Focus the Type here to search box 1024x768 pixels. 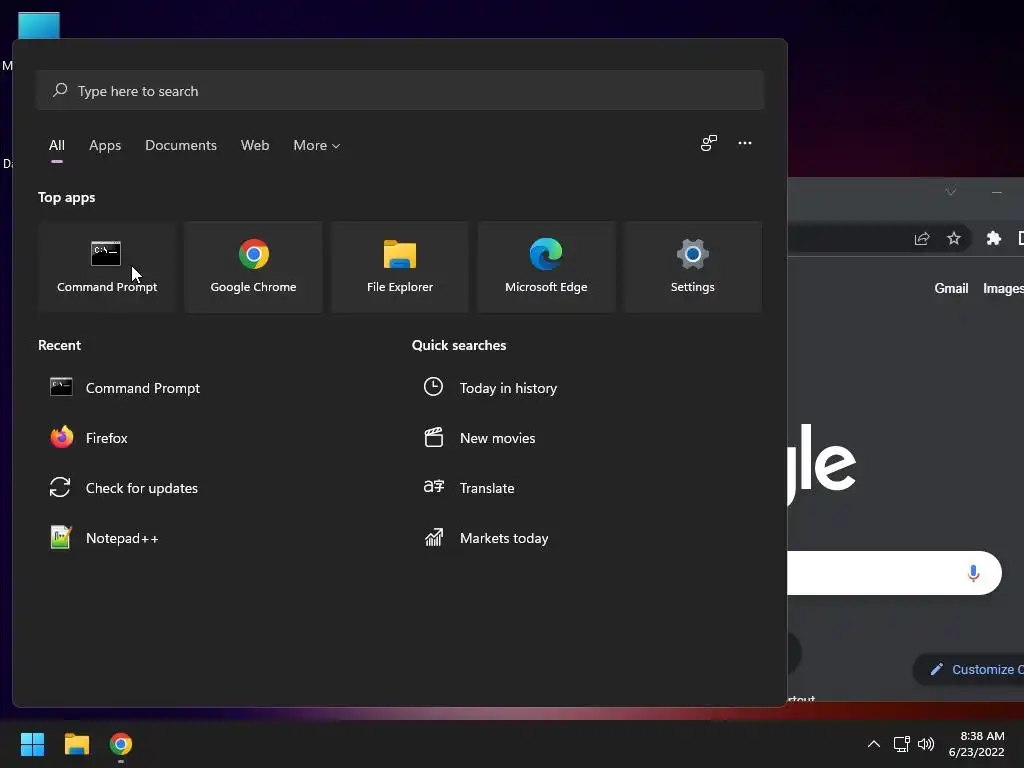click(x=400, y=91)
